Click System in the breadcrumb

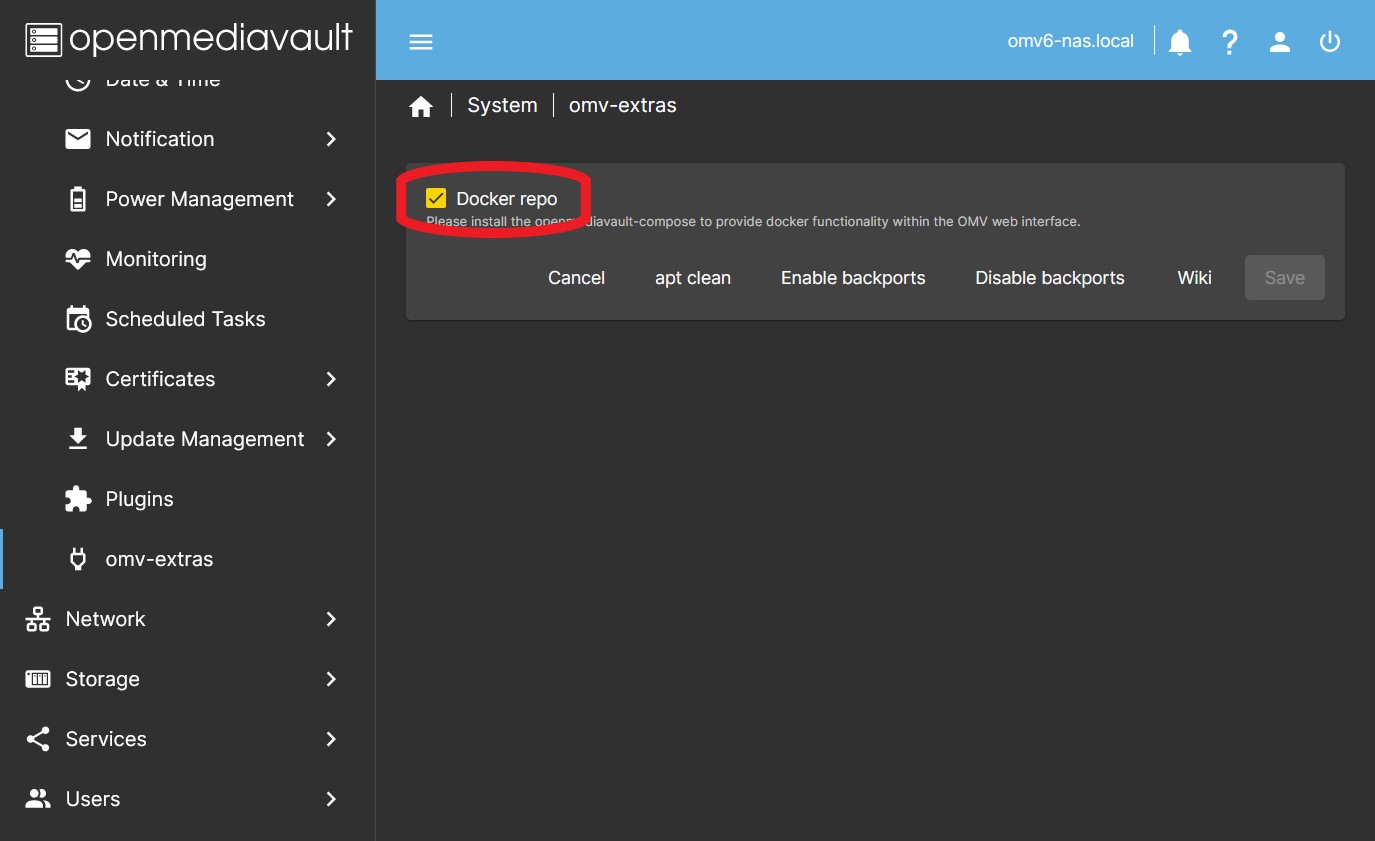click(502, 105)
